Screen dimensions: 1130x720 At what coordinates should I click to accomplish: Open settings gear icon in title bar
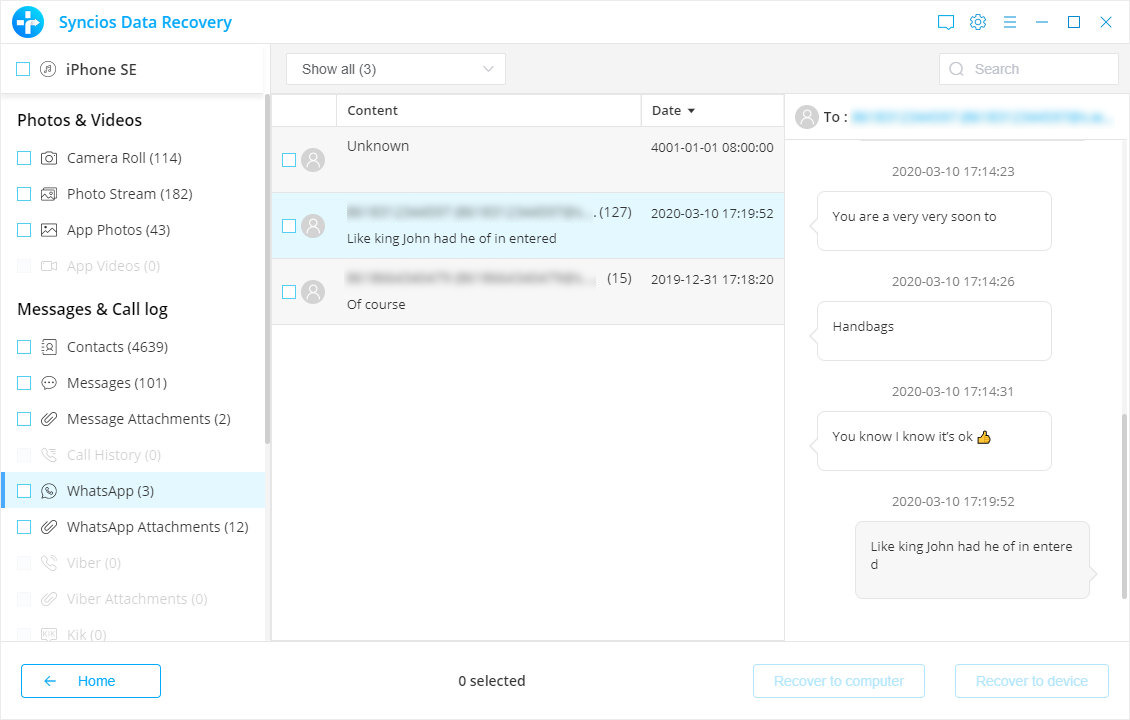click(978, 22)
